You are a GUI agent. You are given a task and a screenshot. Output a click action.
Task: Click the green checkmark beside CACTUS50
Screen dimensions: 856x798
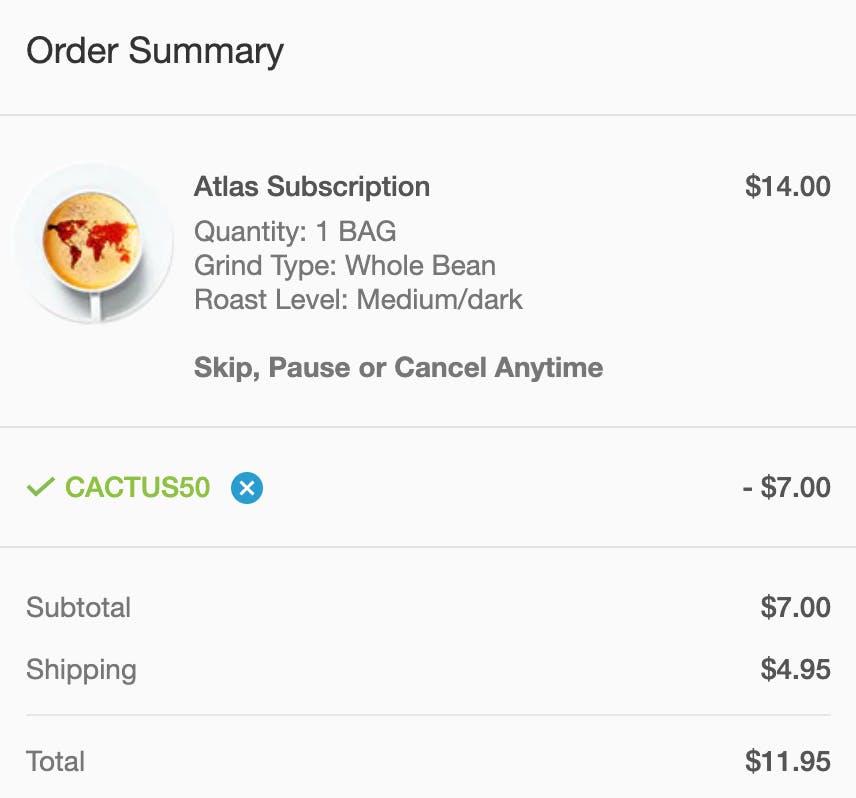[40, 488]
